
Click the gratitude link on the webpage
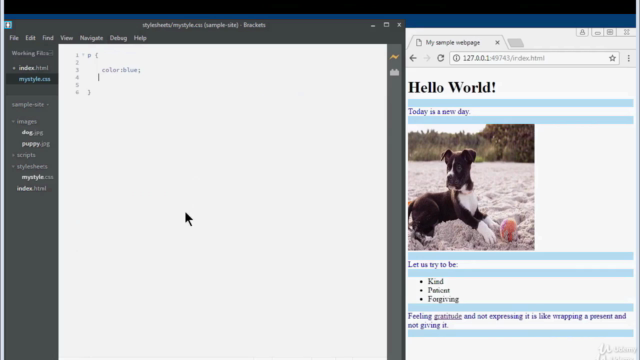[448, 316]
